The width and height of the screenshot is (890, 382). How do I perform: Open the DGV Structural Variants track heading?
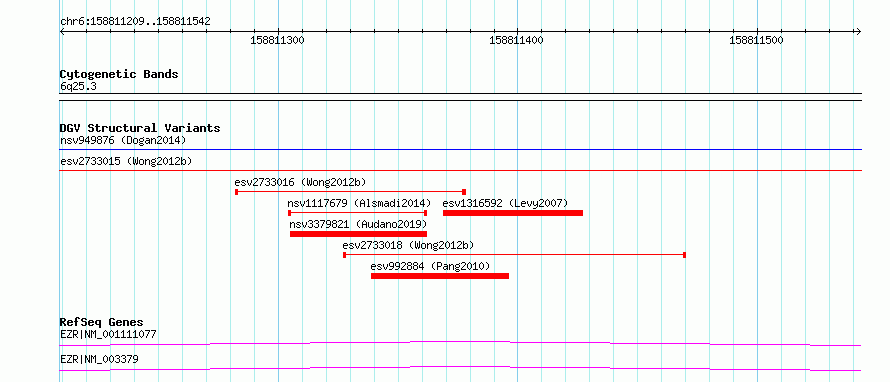click(140, 128)
